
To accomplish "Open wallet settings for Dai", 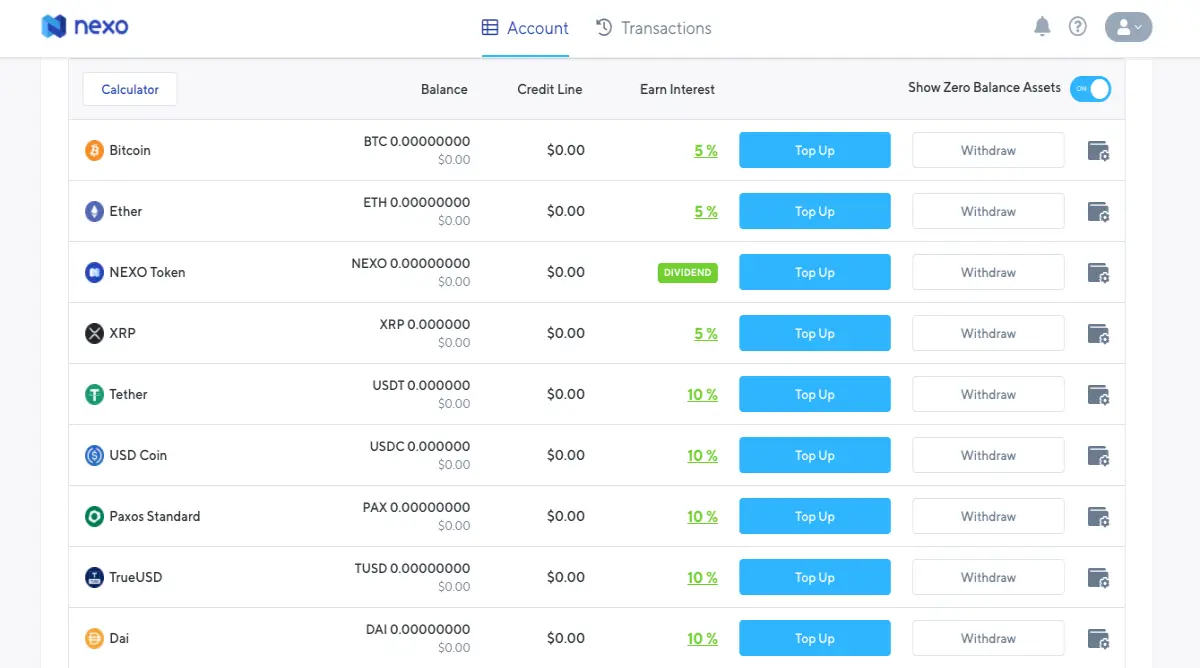I will click(x=1098, y=639).
